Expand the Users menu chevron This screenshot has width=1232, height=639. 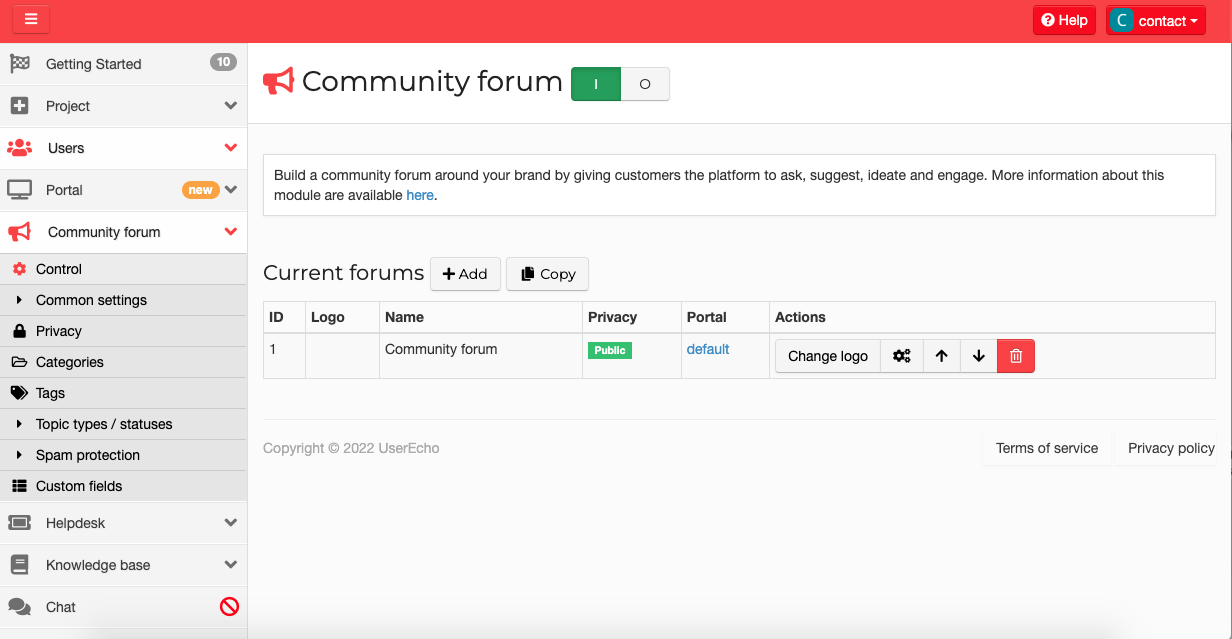coord(231,148)
